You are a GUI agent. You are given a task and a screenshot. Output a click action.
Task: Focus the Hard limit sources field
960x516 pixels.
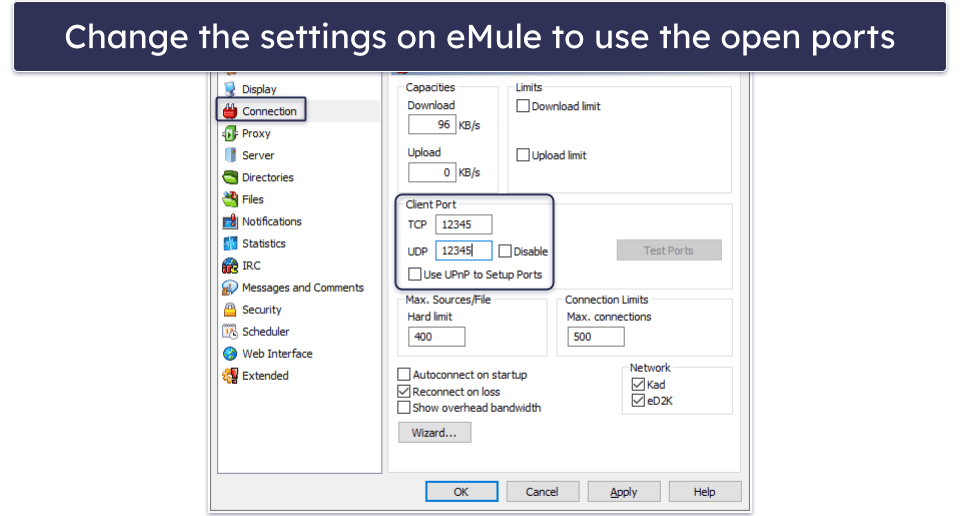coord(436,337)
